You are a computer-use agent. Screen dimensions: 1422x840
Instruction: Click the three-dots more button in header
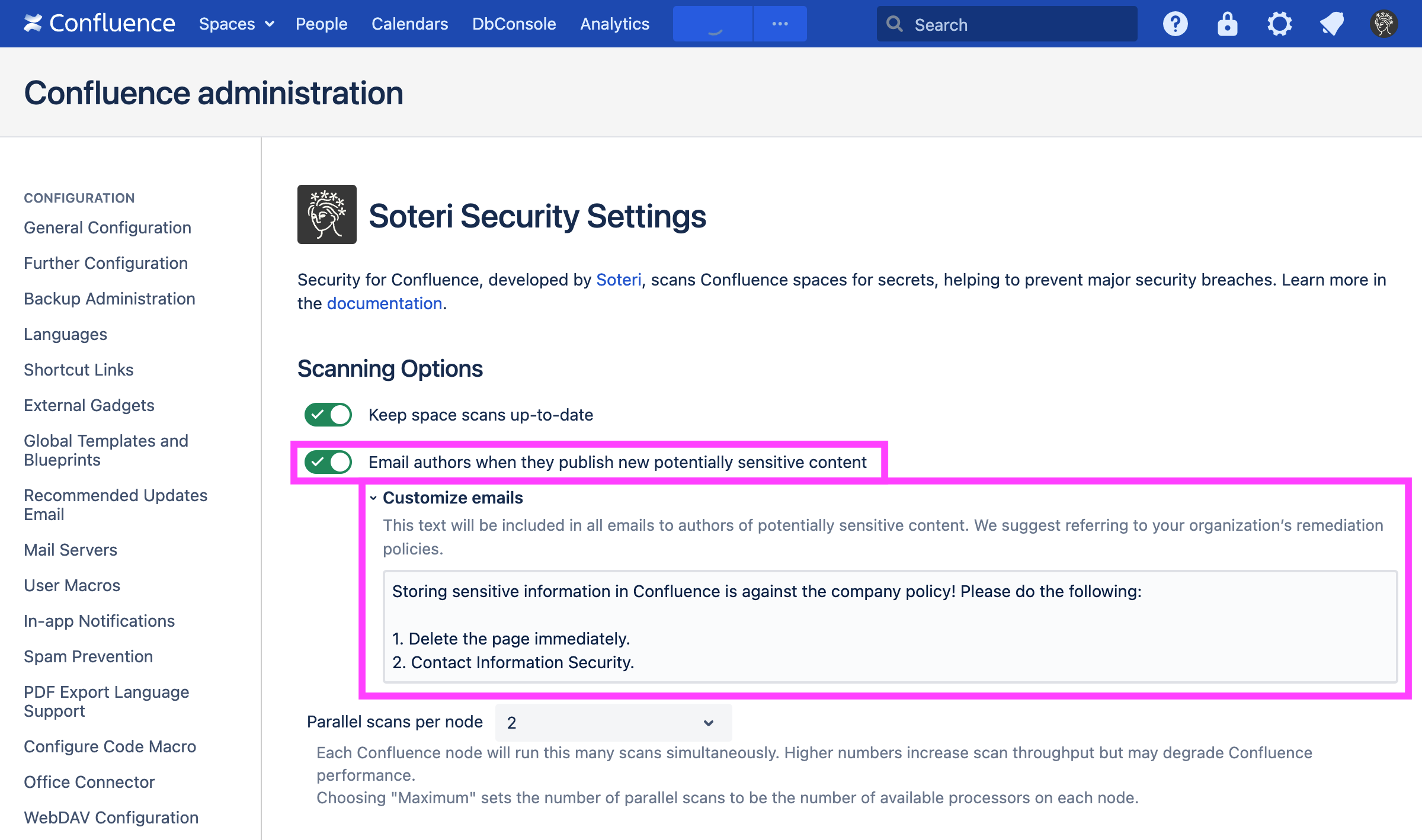(x=780, y=24)
